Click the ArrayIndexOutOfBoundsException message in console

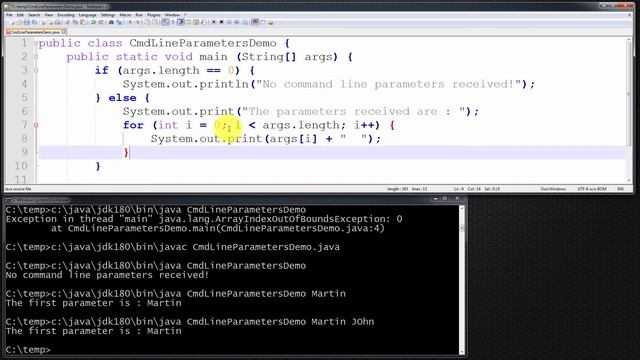[204, 219]
